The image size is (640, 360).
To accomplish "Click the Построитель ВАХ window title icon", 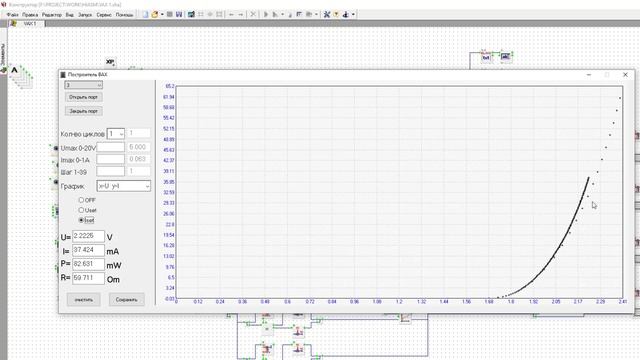I will coord(63,75).
